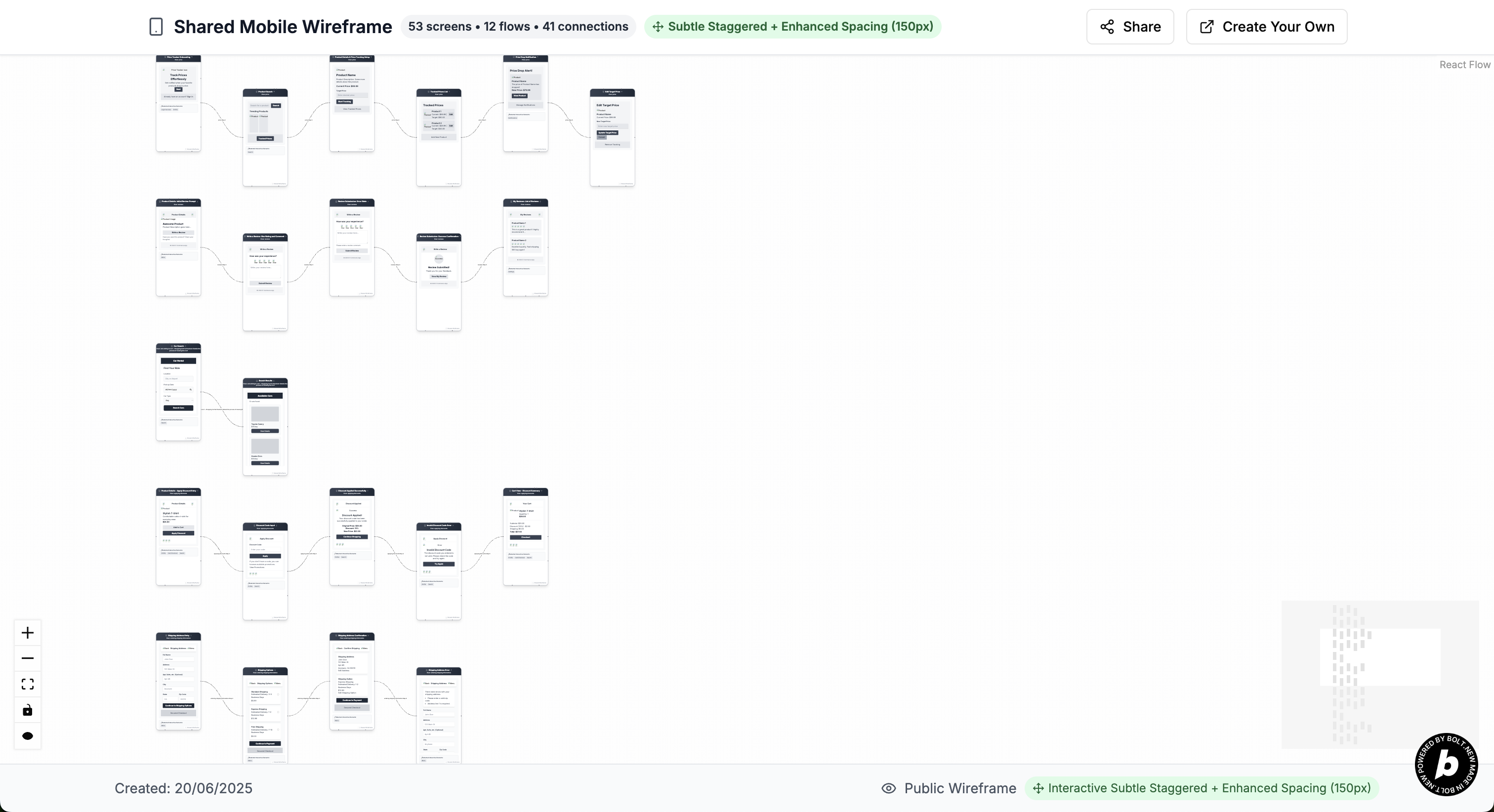Select the Car Search screen node
The image size is (1494, 812).
178,392
